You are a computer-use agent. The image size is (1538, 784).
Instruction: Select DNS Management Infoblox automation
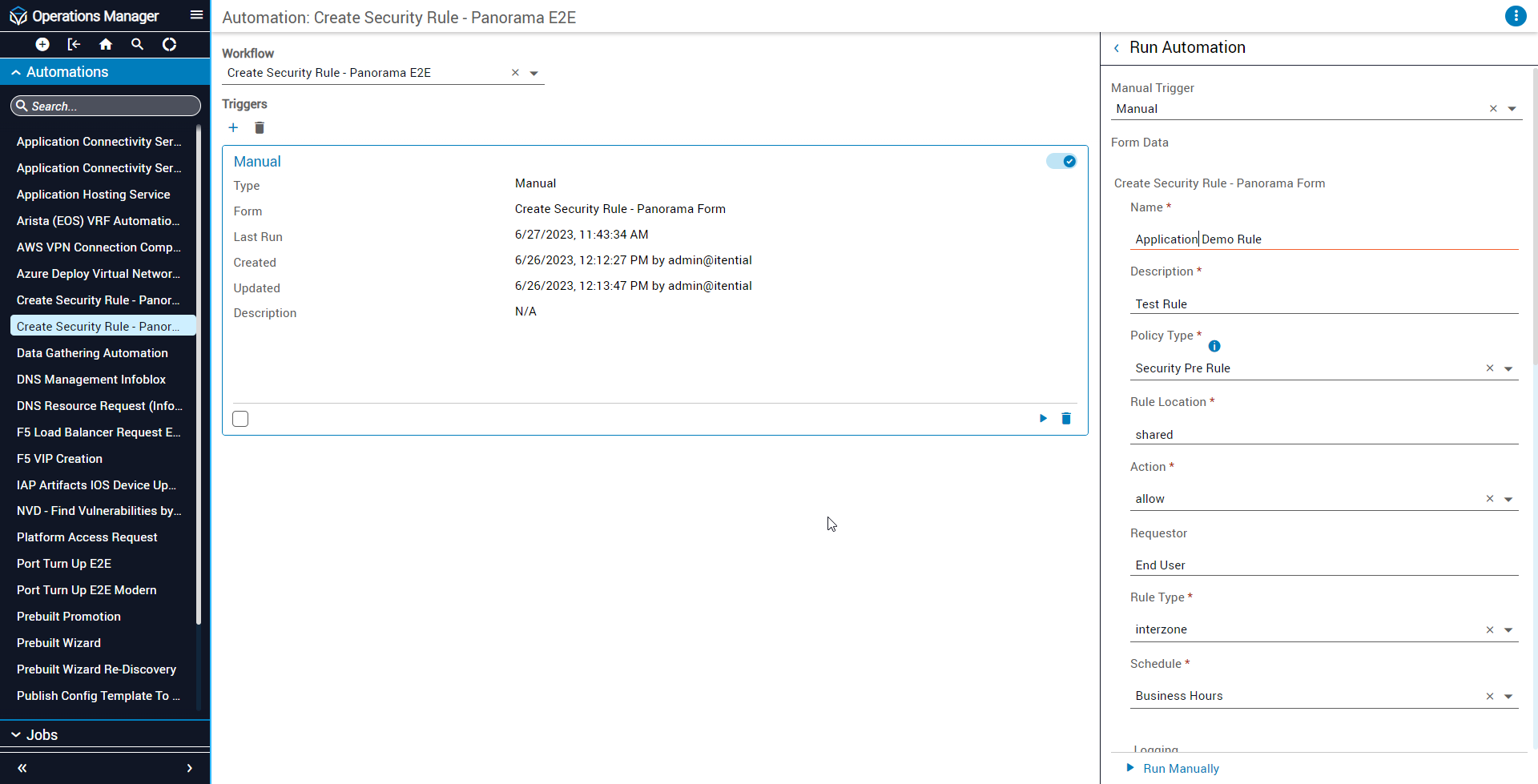[x=91, y=380]
